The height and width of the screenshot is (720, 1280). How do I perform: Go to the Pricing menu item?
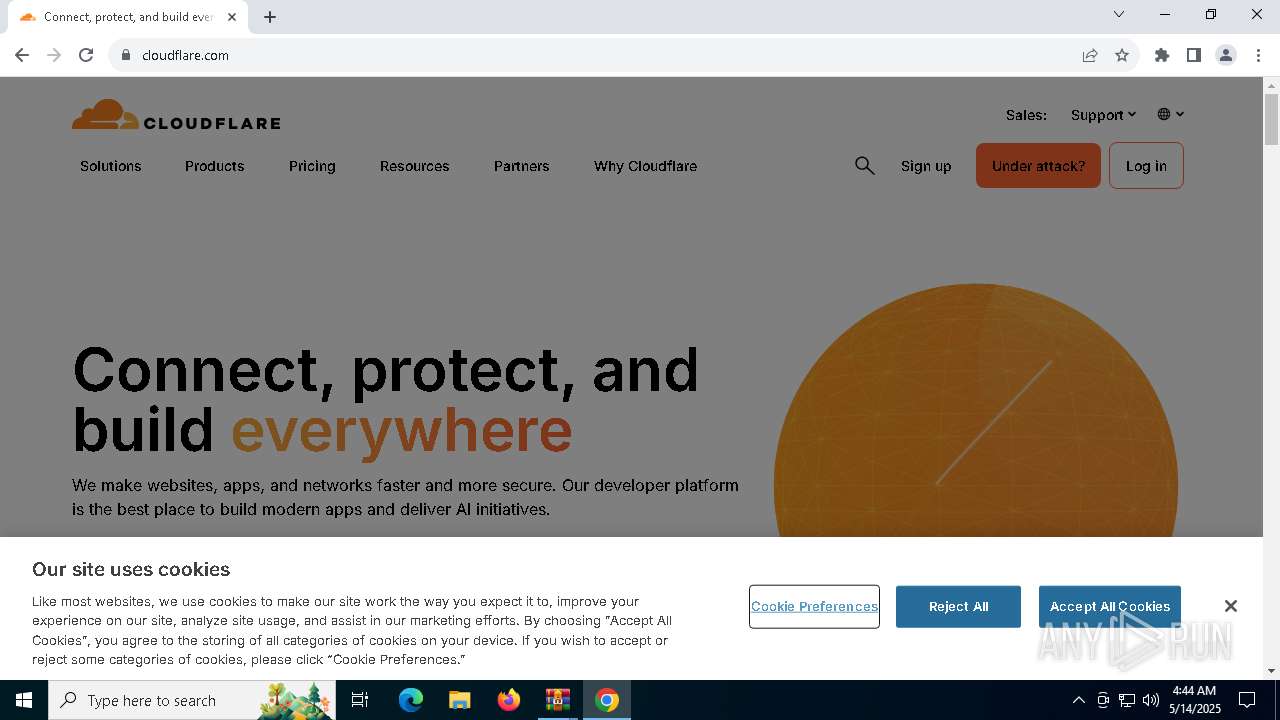312,166
